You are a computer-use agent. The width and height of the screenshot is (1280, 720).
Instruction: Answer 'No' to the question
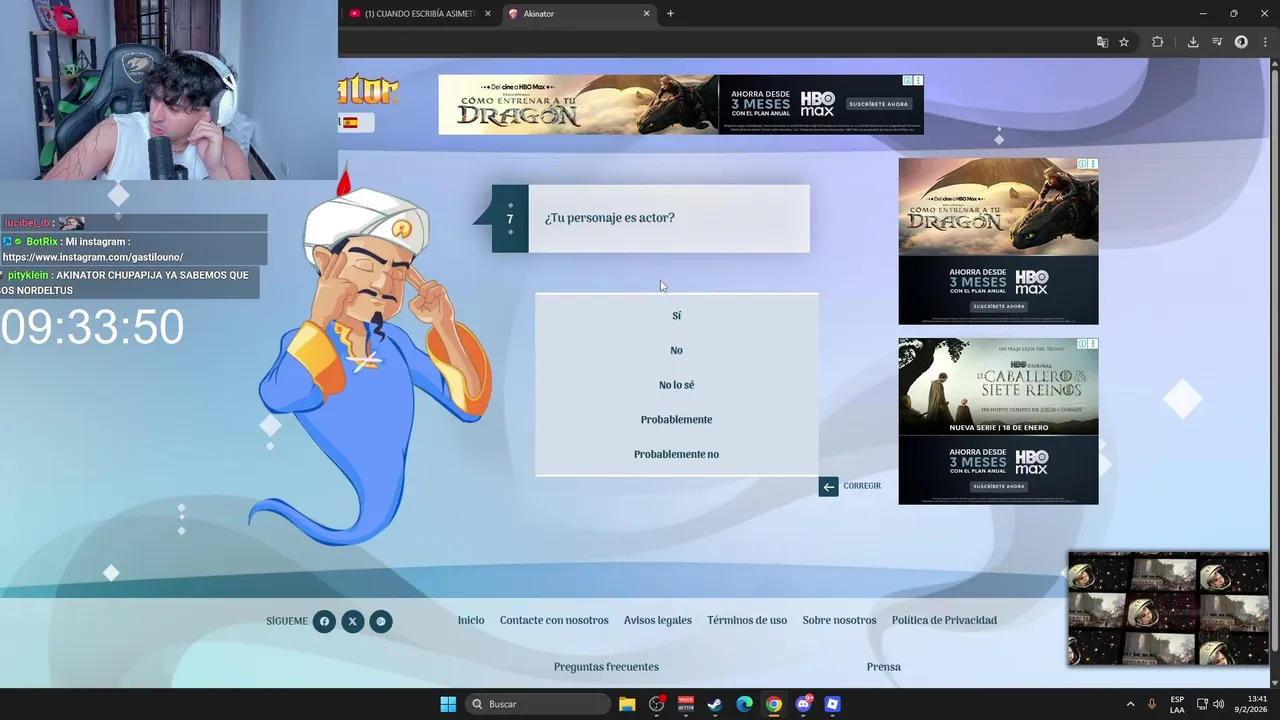[x=676, y=351]
